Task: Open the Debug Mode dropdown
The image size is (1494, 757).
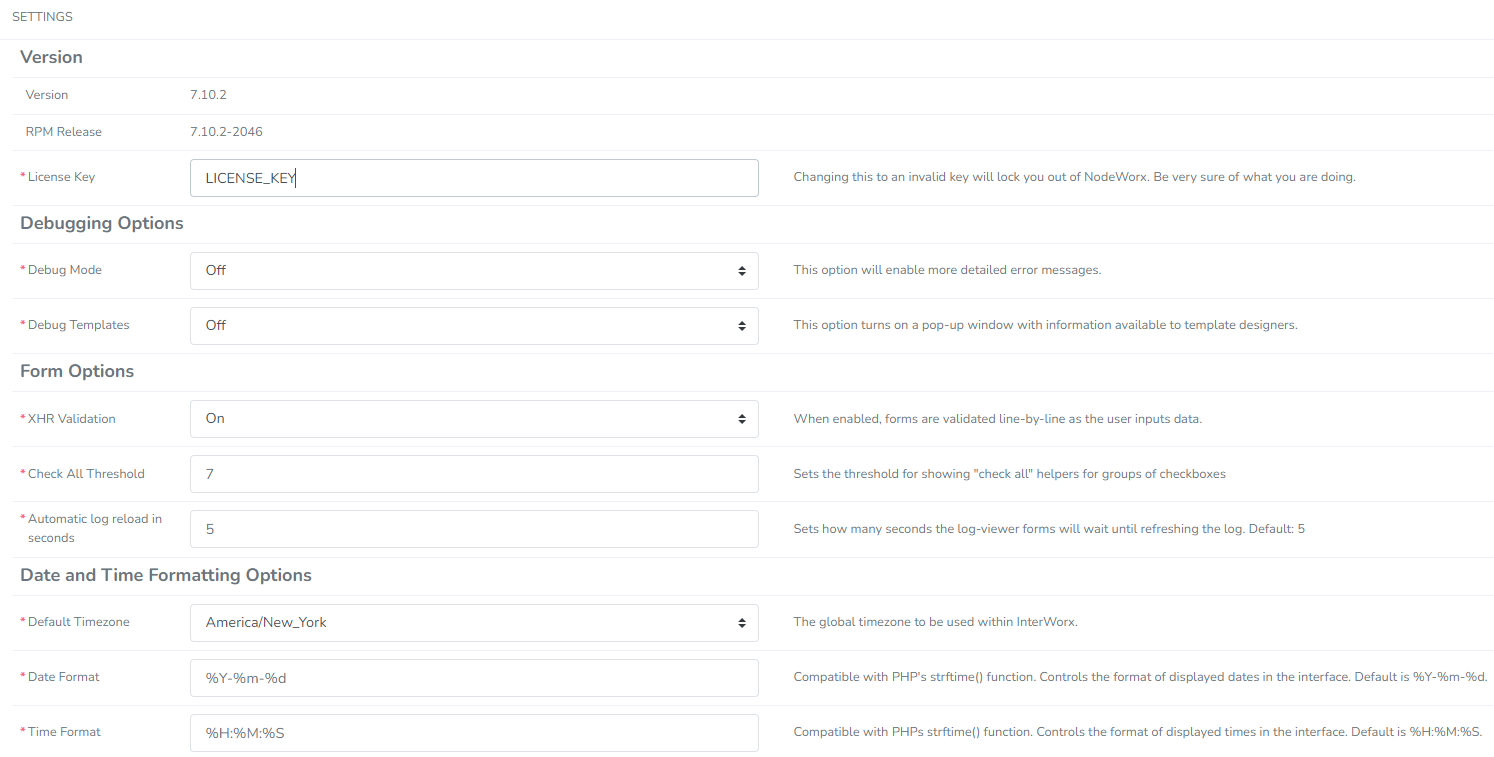Action: (474, 270)
